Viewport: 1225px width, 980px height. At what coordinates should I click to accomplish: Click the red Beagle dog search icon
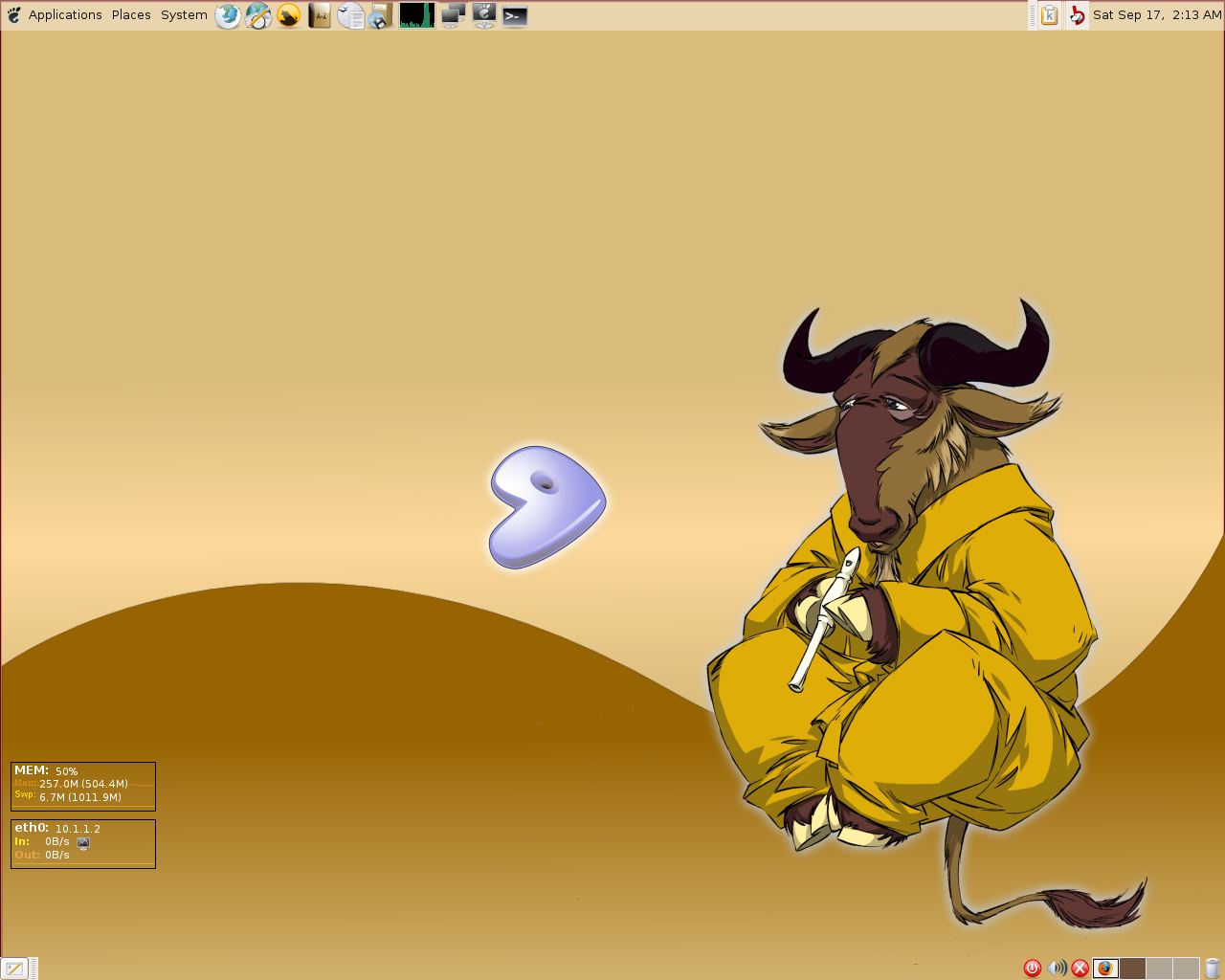coord(1078,15)
